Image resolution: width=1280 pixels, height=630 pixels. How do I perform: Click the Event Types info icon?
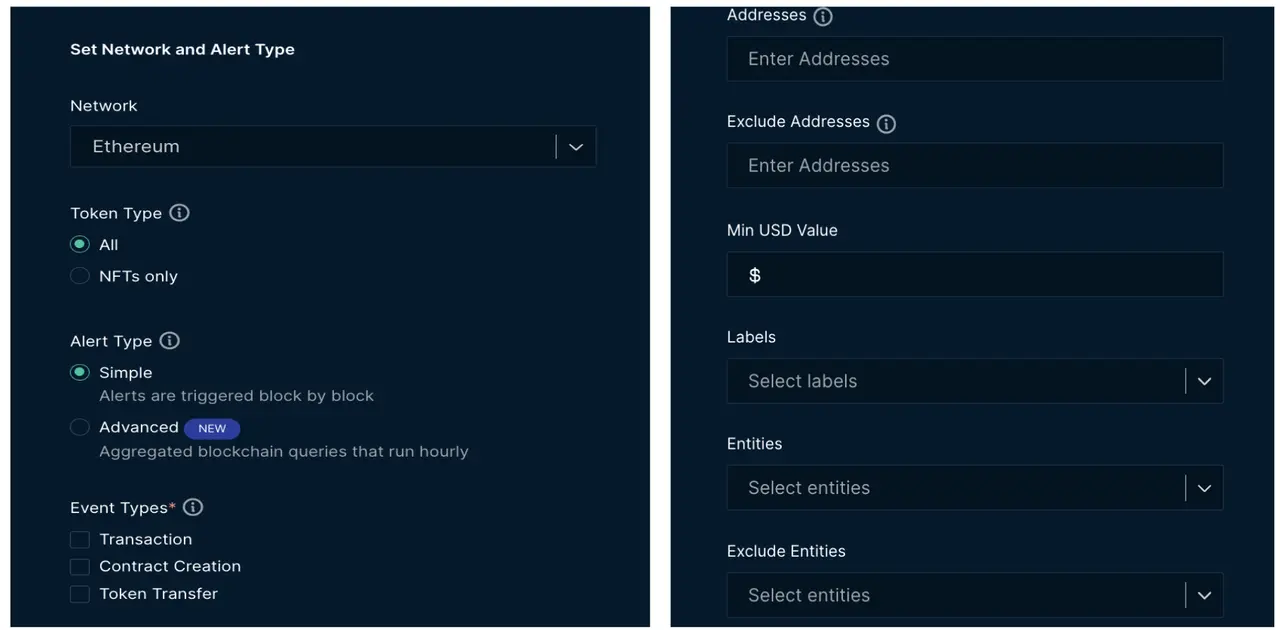point(193,507)
